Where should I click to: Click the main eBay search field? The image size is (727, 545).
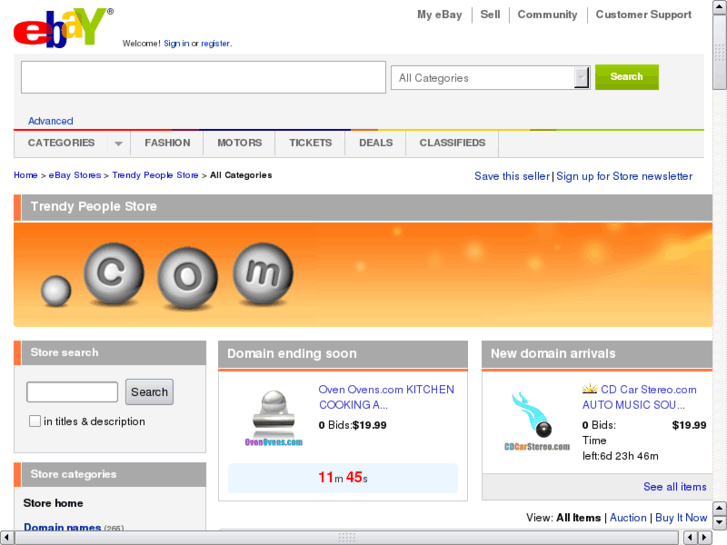204,77
